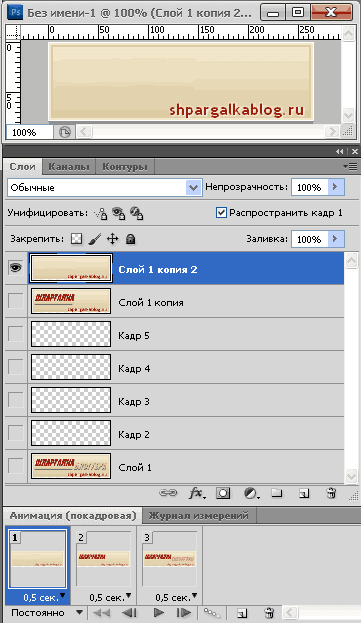Open Заливка slider arrow
Viewport: 361px width, 623px height.
[x=335, y=239]
